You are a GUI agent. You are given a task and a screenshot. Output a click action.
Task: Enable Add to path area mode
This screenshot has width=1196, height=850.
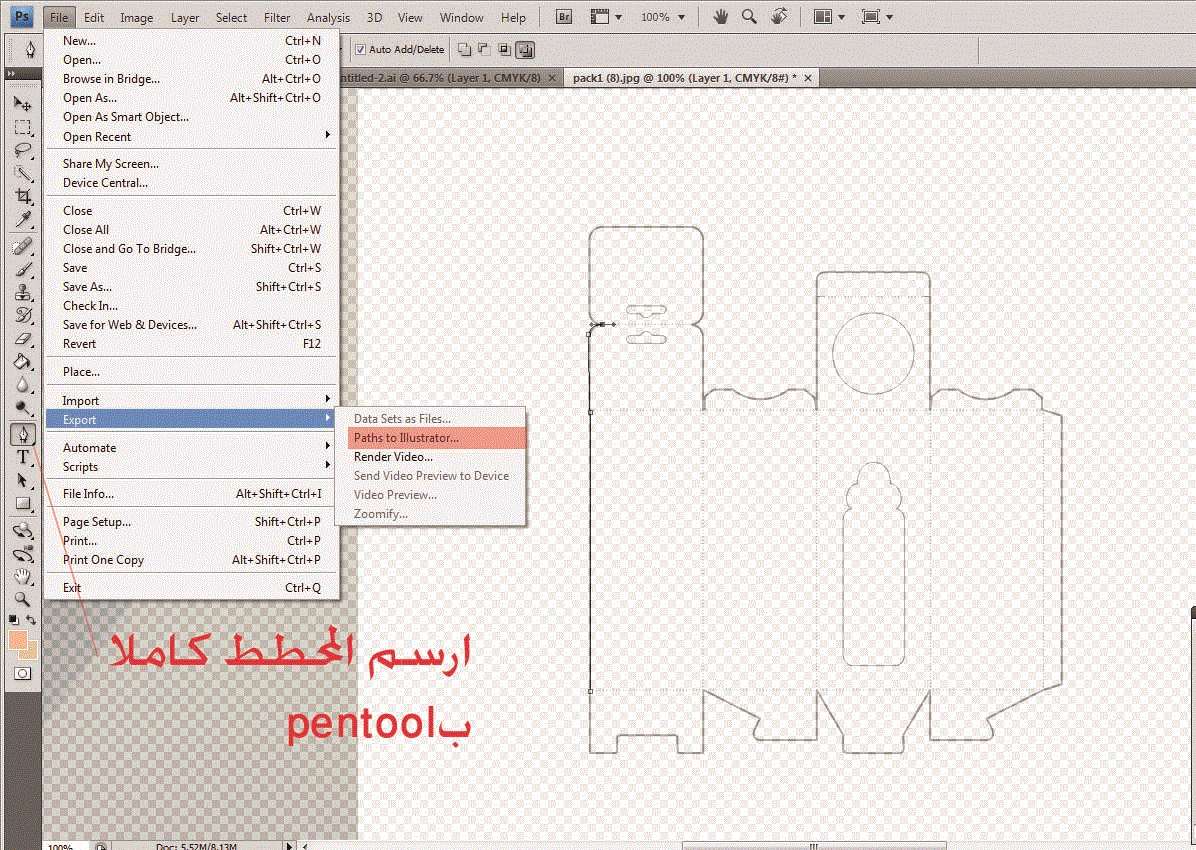click(464, 50)
